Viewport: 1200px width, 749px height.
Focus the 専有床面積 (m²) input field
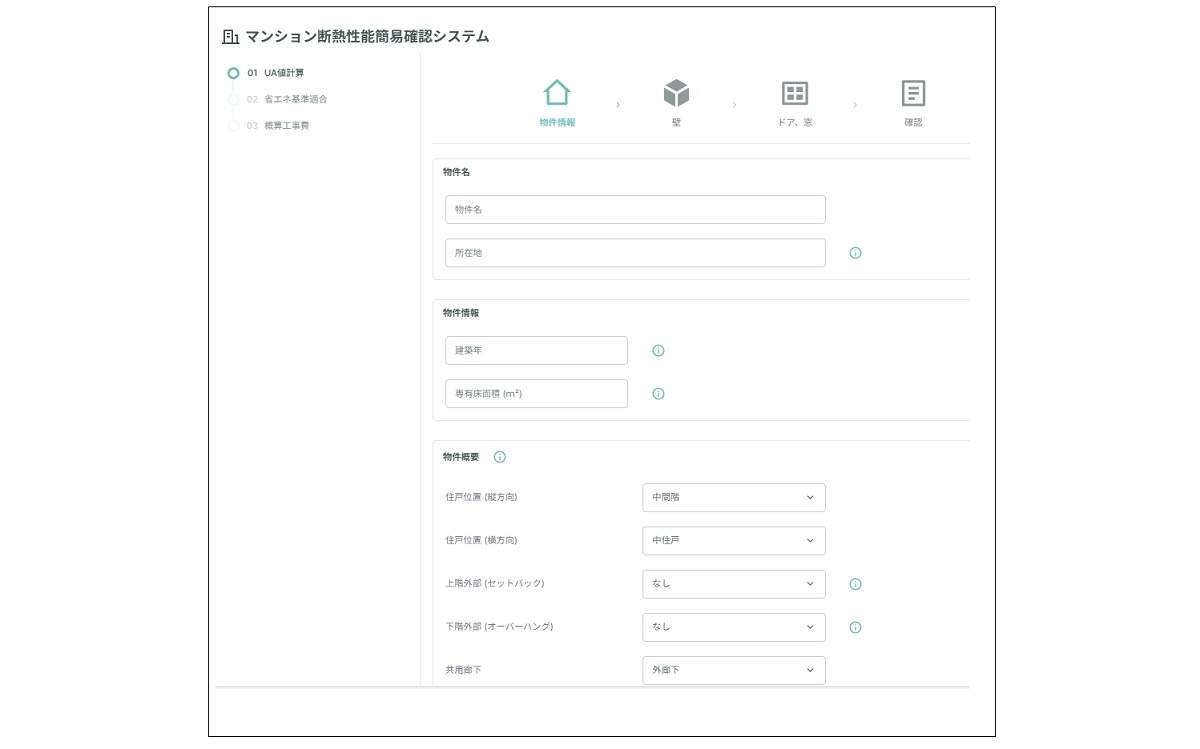(536, 394)
